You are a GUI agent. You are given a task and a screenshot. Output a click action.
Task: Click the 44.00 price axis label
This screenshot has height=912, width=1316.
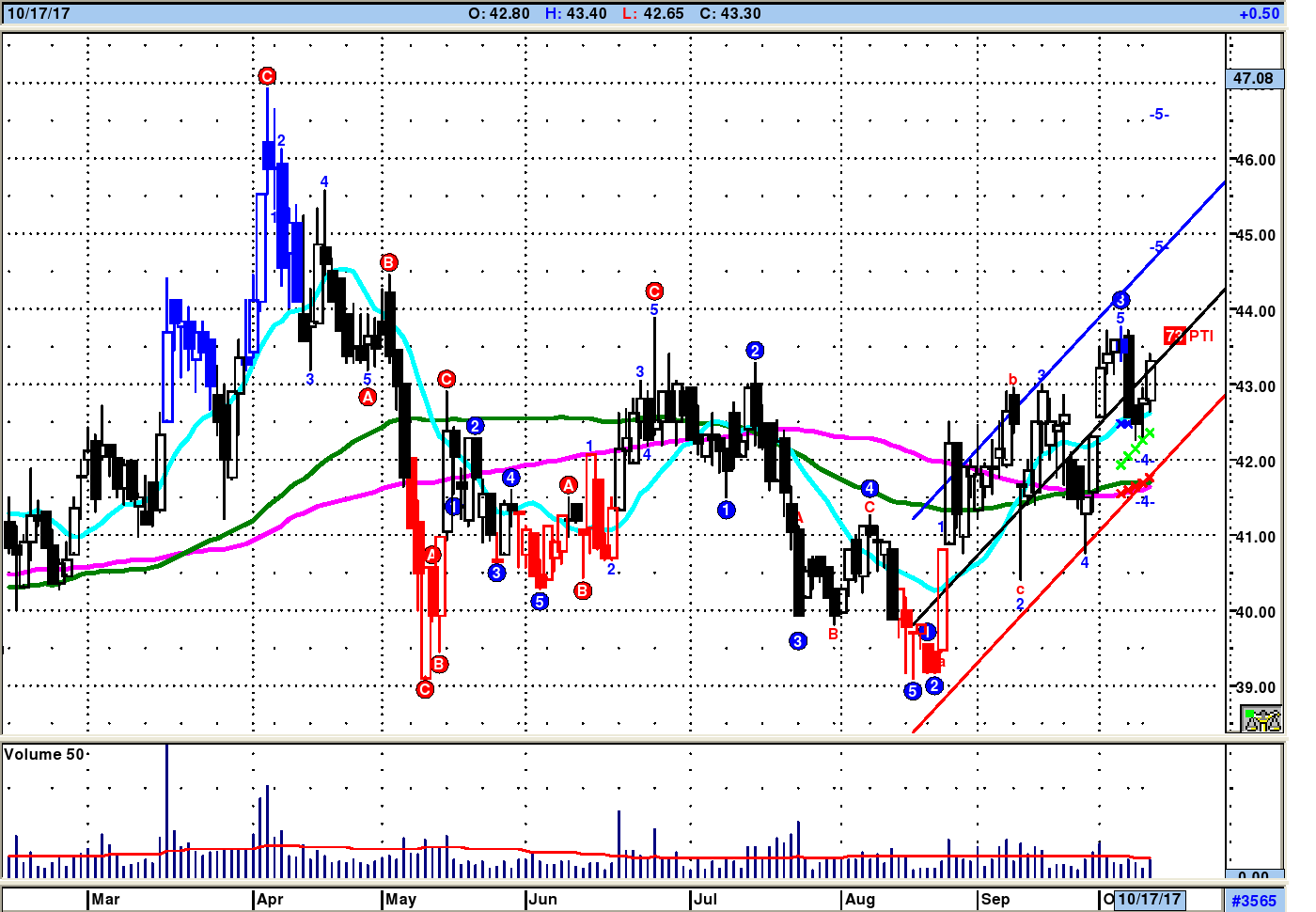pyautogui.click(x=1255, y=311)
